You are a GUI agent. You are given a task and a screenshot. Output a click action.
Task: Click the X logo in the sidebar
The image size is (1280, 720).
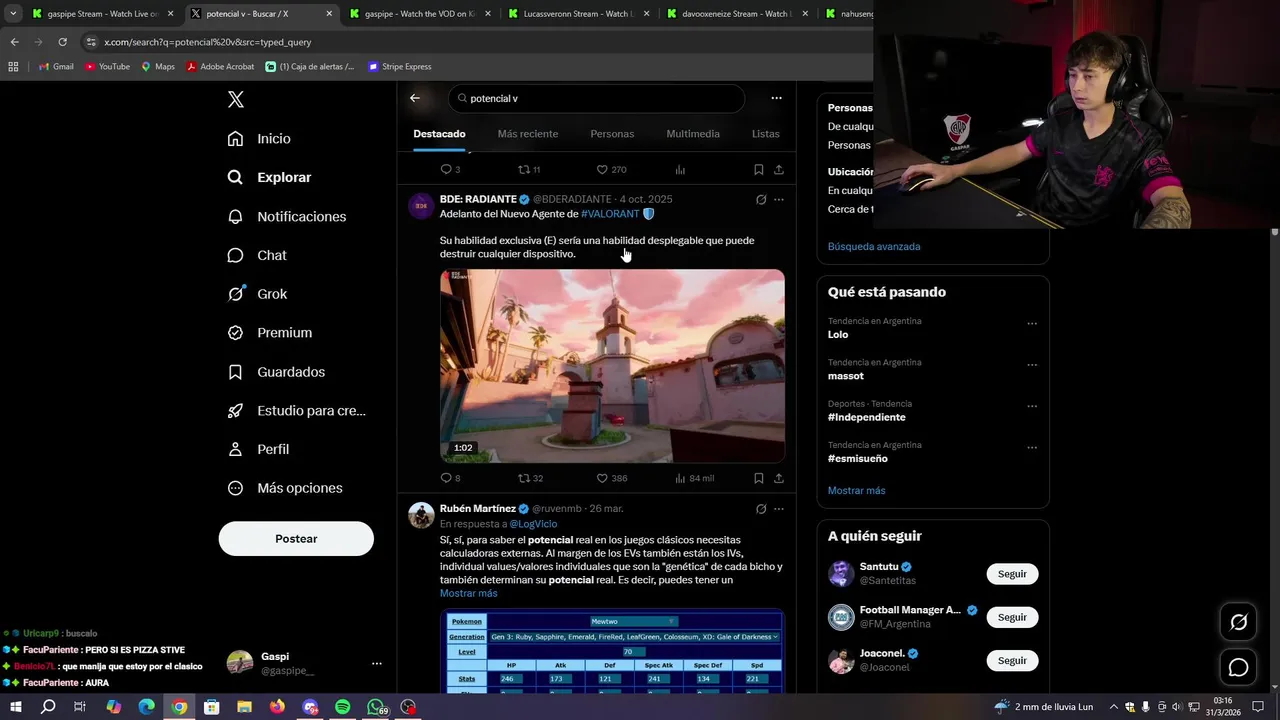236,99
